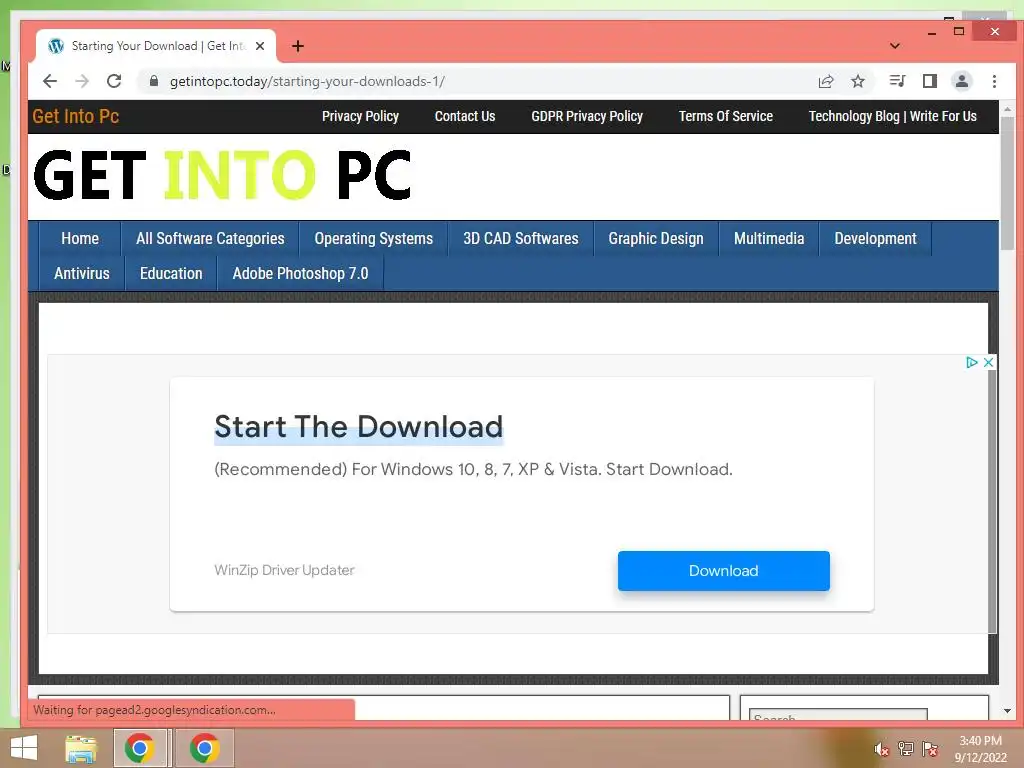Open Education category
Viewport: 1024px width, 768px height.
pos(171,273)
